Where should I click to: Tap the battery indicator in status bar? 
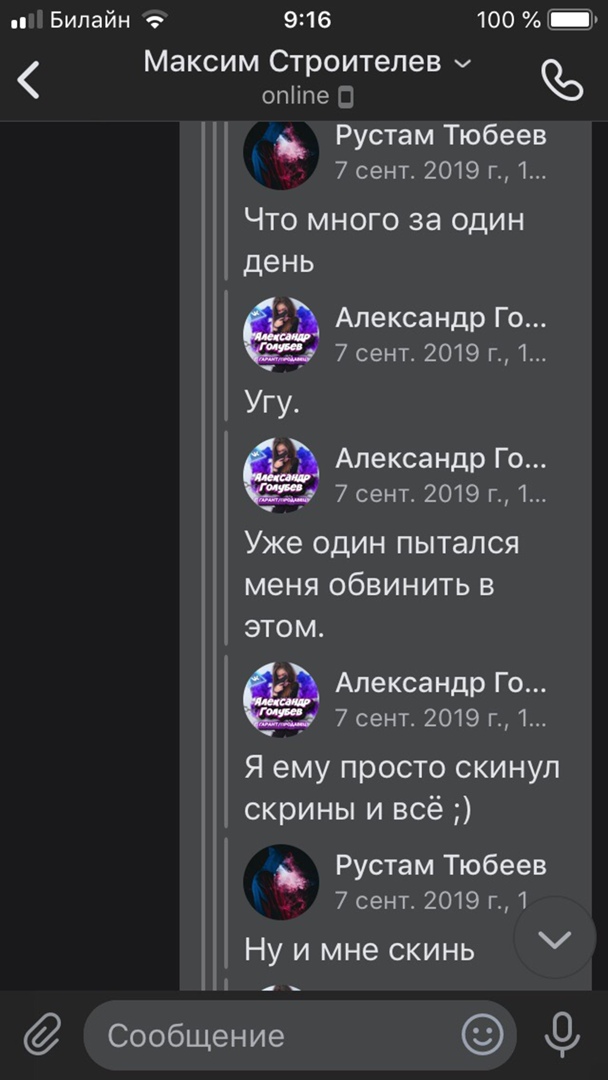pyautogui.click(x=572, y=19)
